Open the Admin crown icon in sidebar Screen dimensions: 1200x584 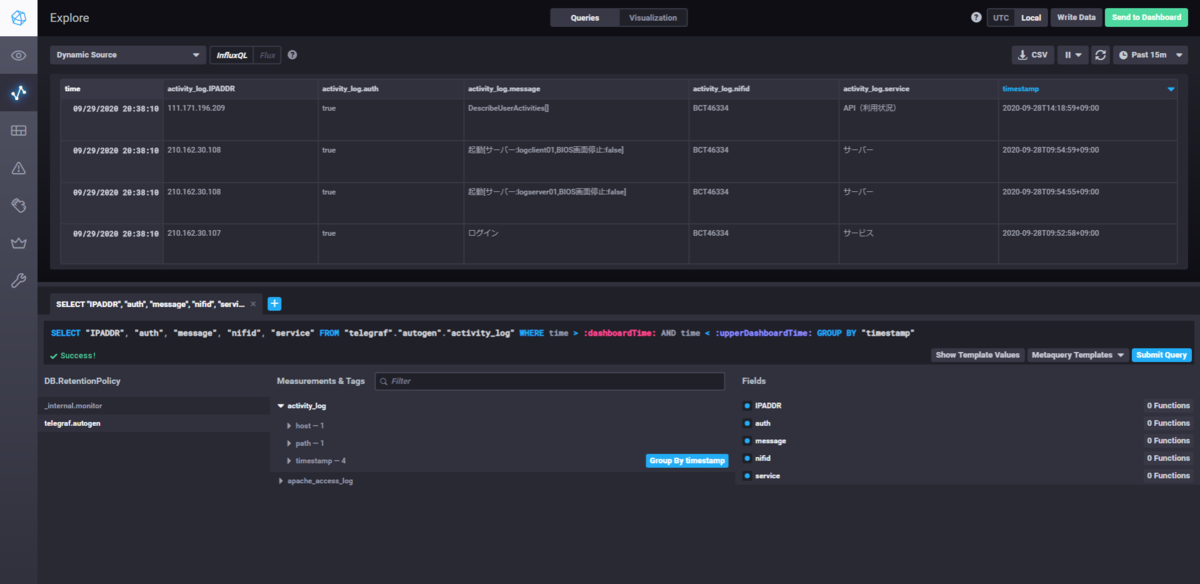click(18, 243)
